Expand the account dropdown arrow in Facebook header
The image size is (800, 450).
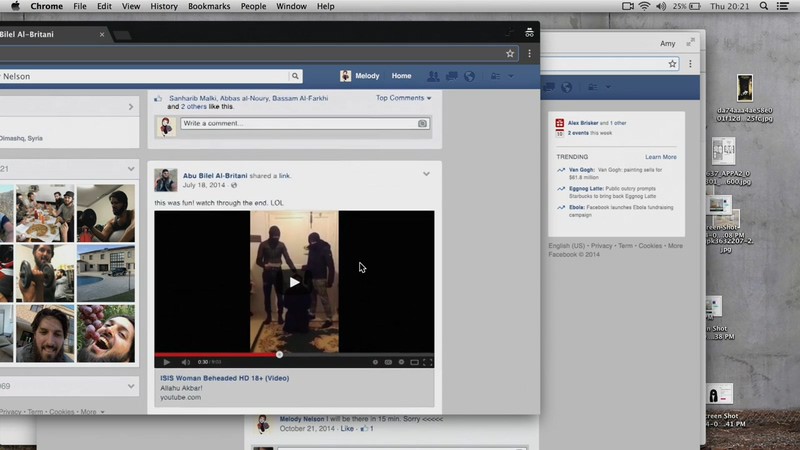tap(511, 76)
